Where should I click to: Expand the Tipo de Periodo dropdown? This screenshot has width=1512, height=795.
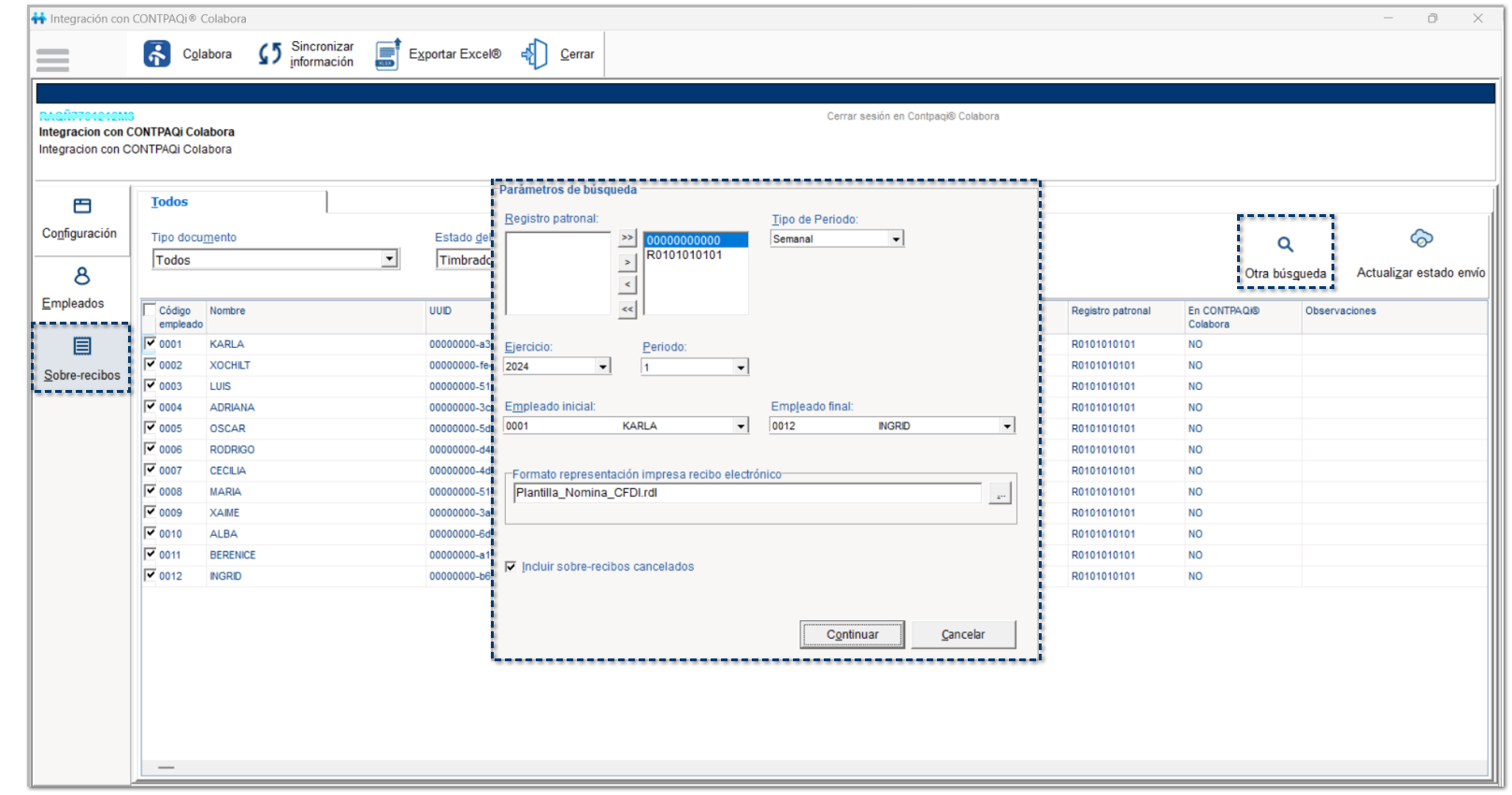click(896, 239)
